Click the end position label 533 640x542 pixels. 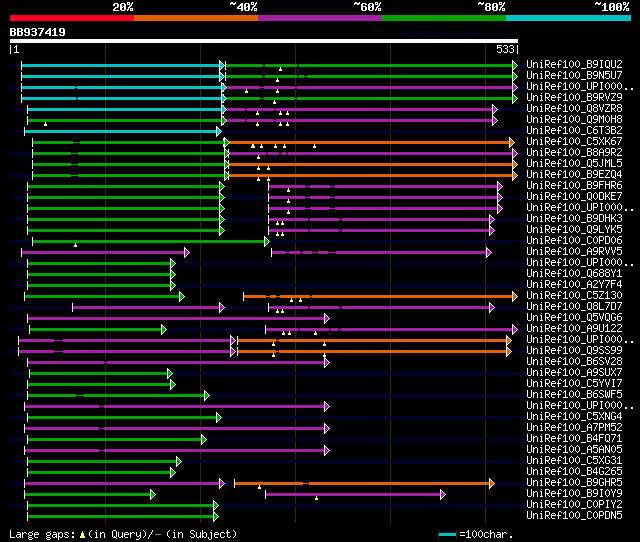point(505,49)
